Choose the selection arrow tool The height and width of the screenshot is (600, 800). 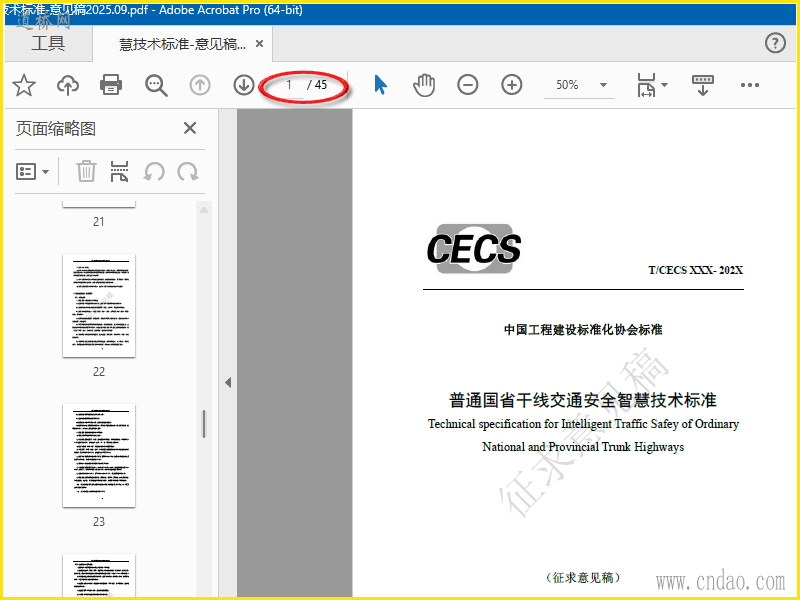(x=380, y=85)
